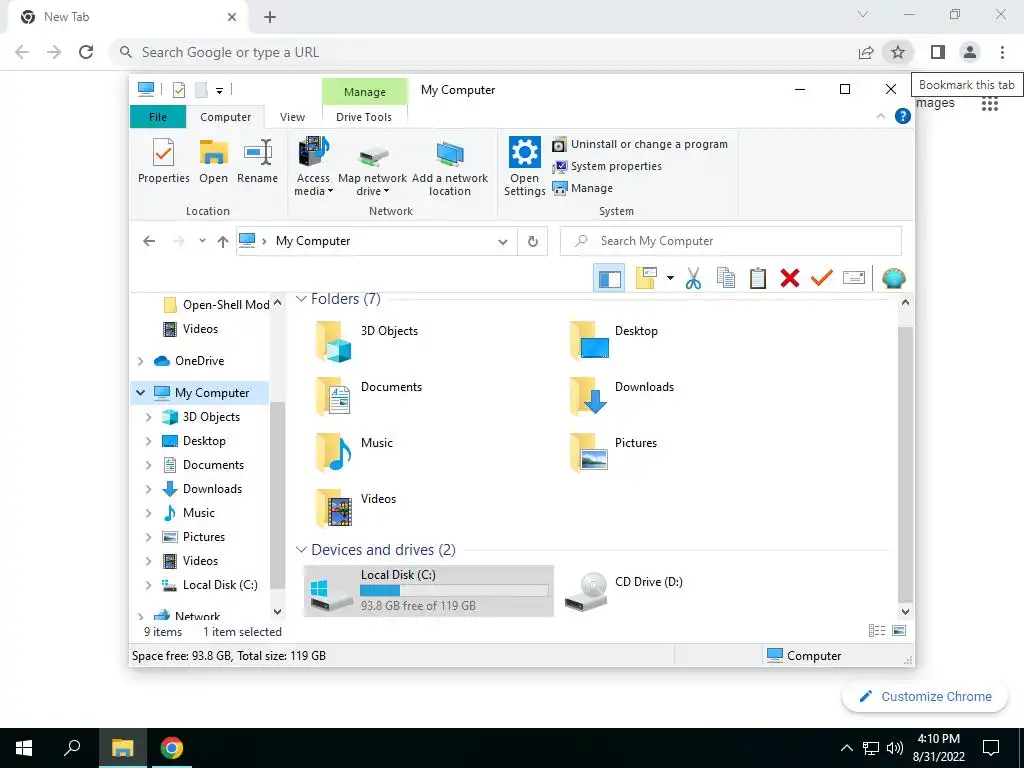1024x768 pixels.
Task: Click the Cut scissors icon
Action: 693,279
